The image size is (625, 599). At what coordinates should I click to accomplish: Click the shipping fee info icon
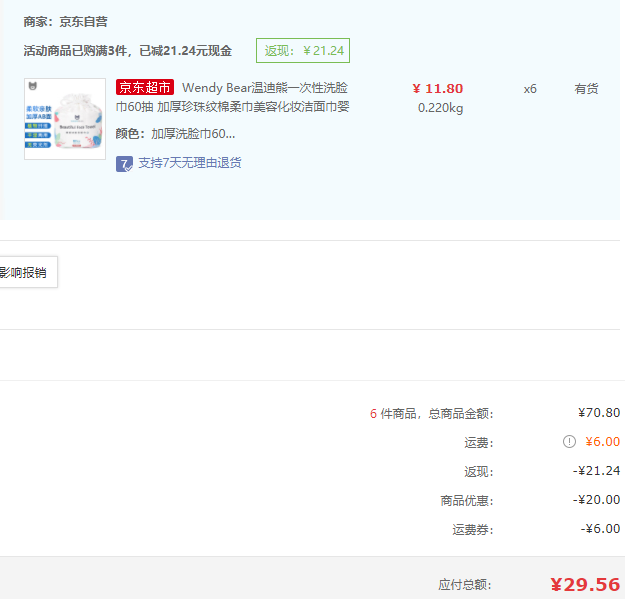pyautogui.click(x=569, y=442)
